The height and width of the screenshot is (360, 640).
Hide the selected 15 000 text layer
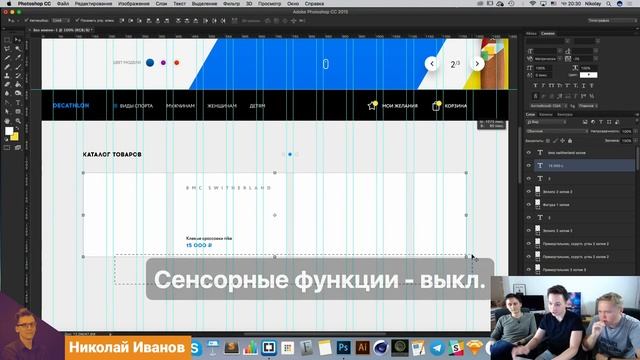(529, 165)
